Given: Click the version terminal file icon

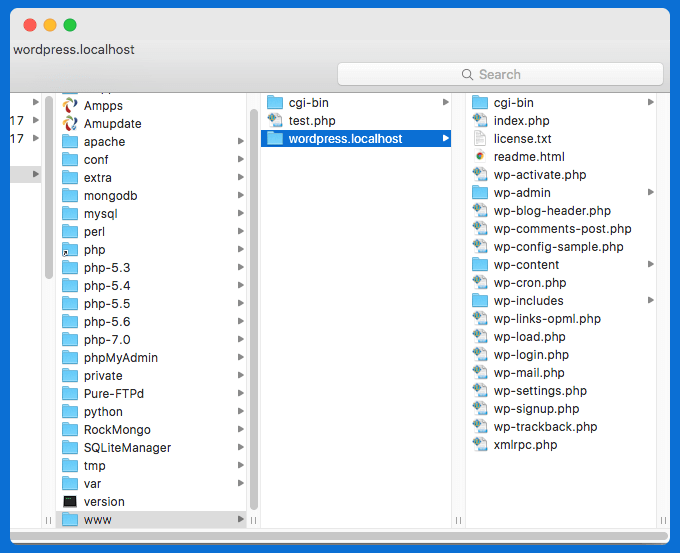Looking at the screenshot, I should coord(70,501).
